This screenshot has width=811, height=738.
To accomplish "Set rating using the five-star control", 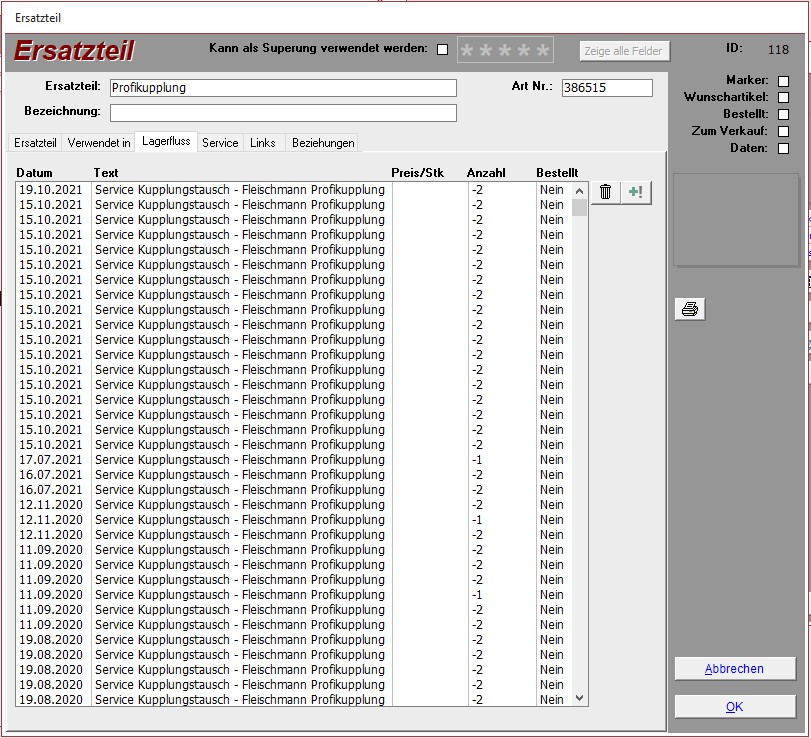I will click(x=505, y=50).
